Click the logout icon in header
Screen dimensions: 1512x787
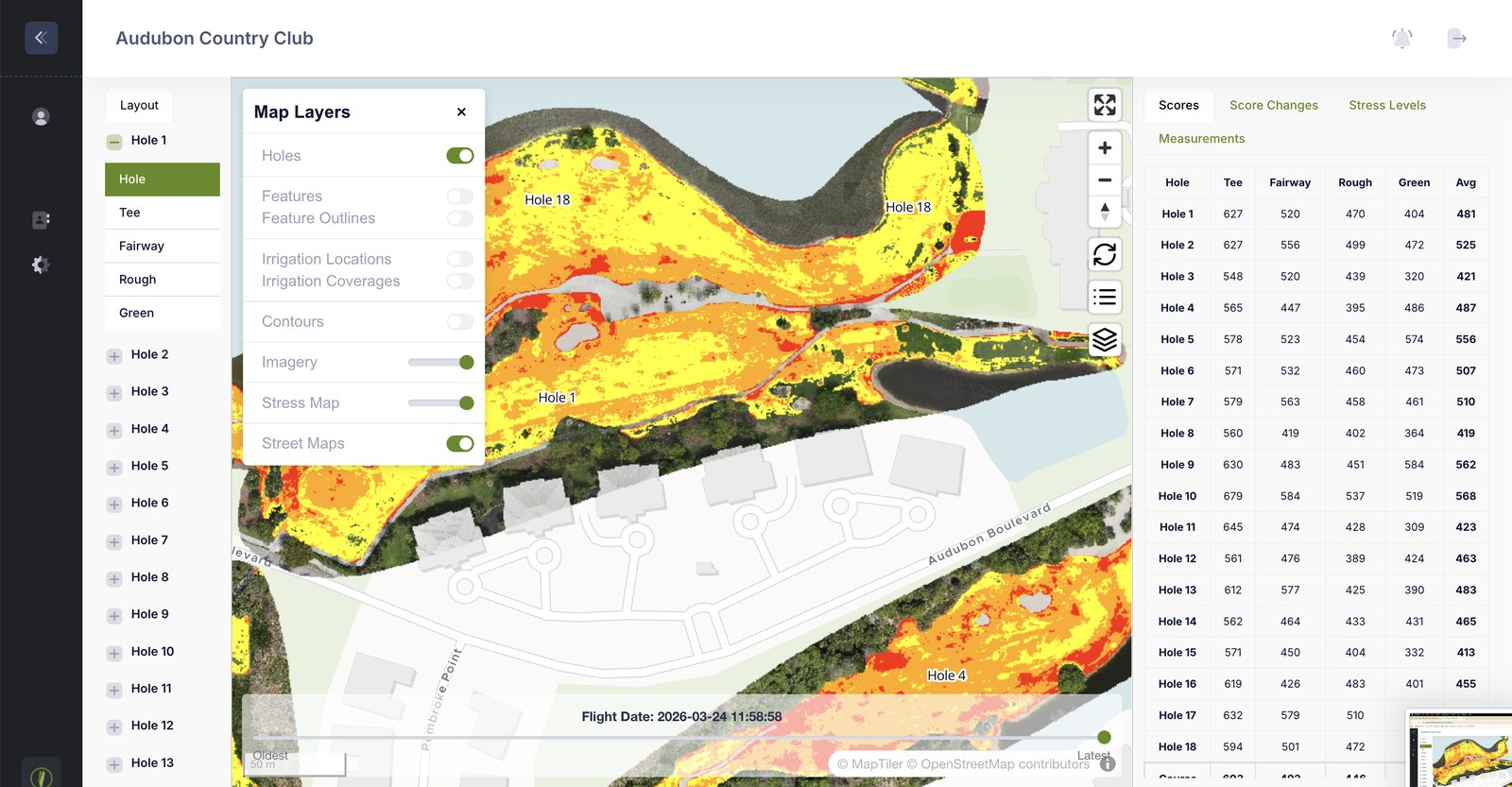[x=1457, y=39]
